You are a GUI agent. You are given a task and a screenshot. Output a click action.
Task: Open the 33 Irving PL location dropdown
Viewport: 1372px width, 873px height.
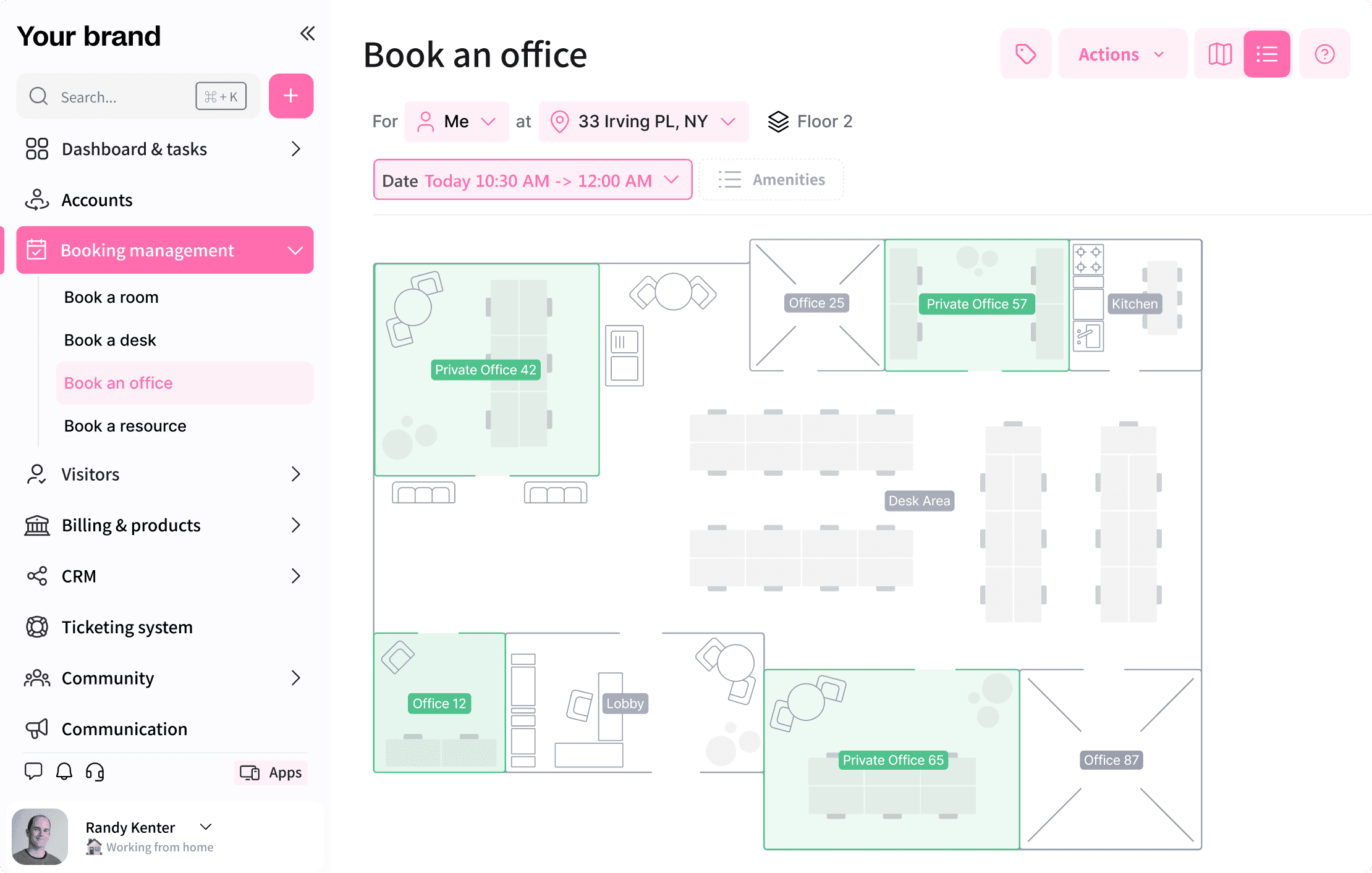coord(643,121)
